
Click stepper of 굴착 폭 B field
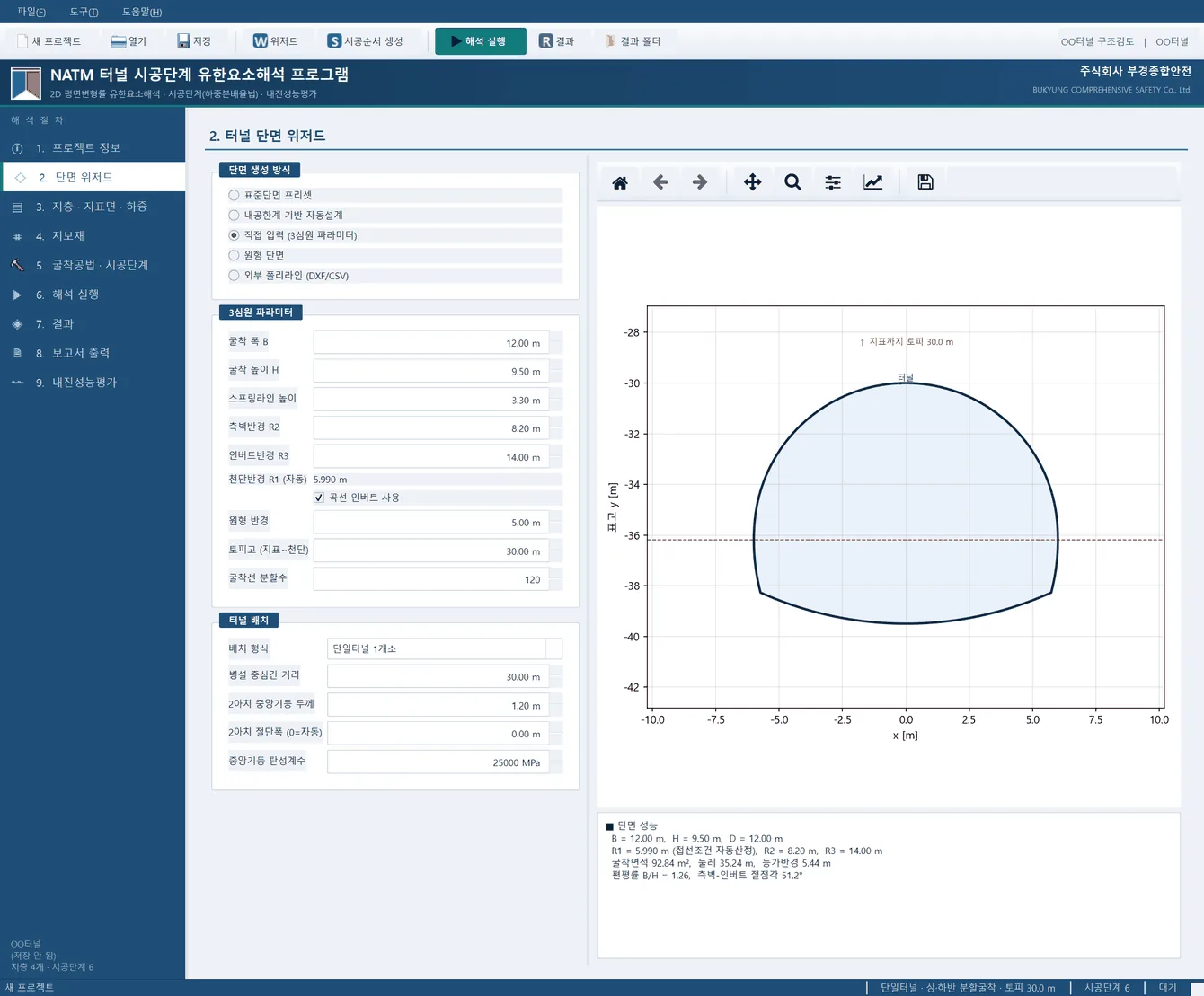555,343
